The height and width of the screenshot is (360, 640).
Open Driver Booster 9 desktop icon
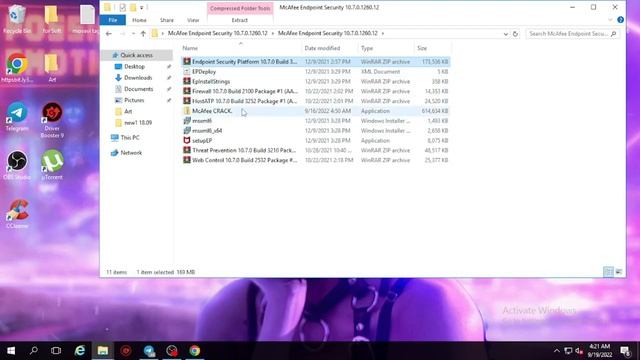[52, 120]
